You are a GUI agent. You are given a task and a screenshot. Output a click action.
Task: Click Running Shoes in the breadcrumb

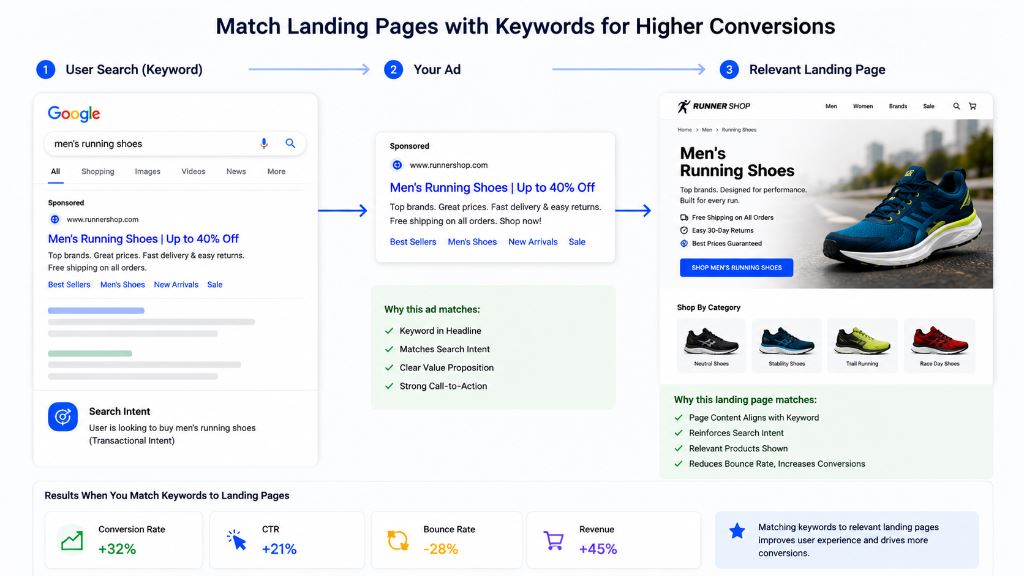(739, 130)
